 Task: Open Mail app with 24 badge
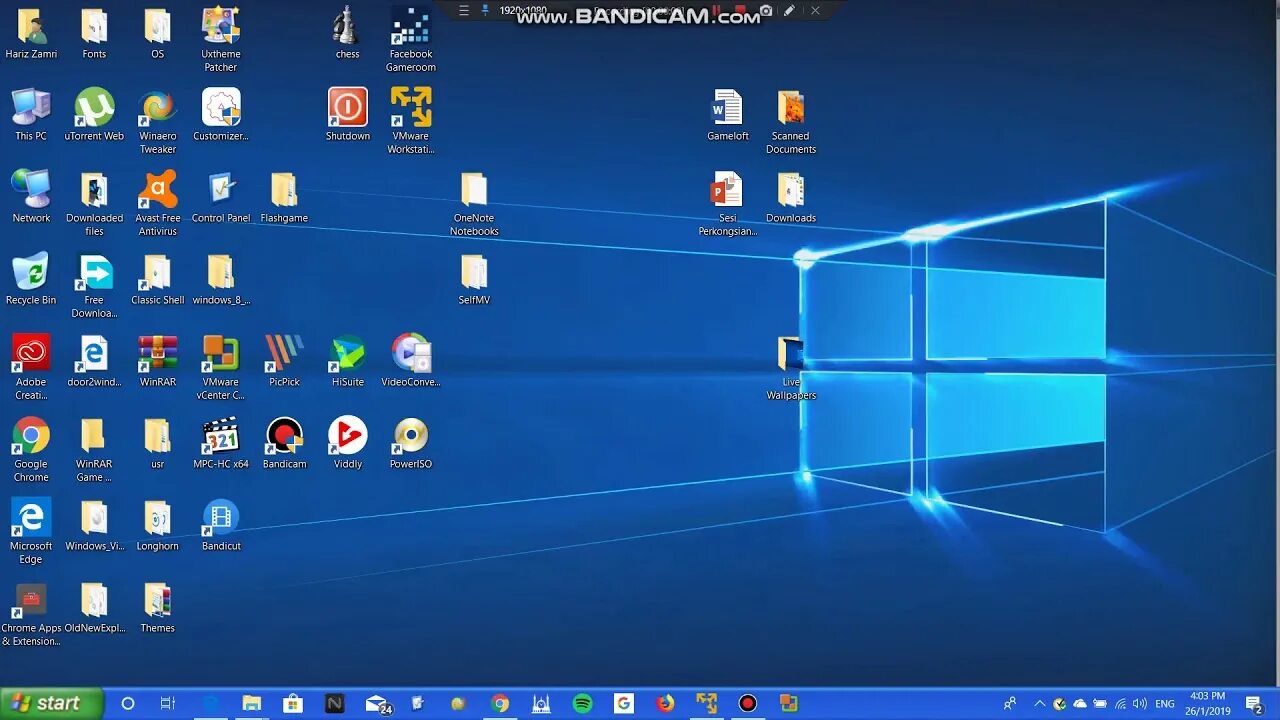click(x=378, y=705)
